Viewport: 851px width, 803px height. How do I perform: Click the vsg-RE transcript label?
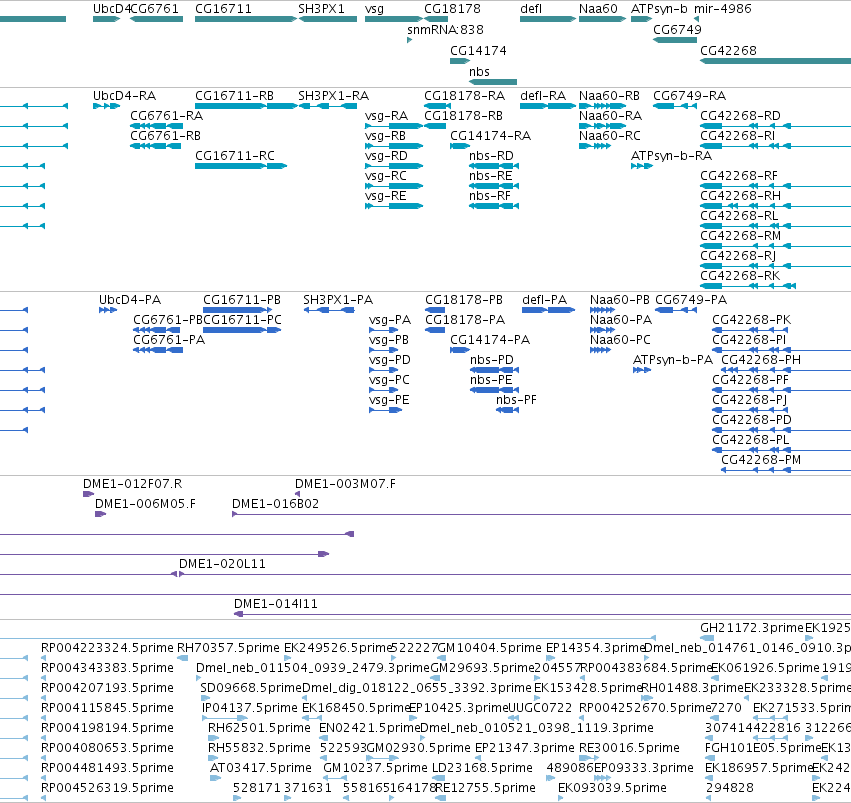385,196
